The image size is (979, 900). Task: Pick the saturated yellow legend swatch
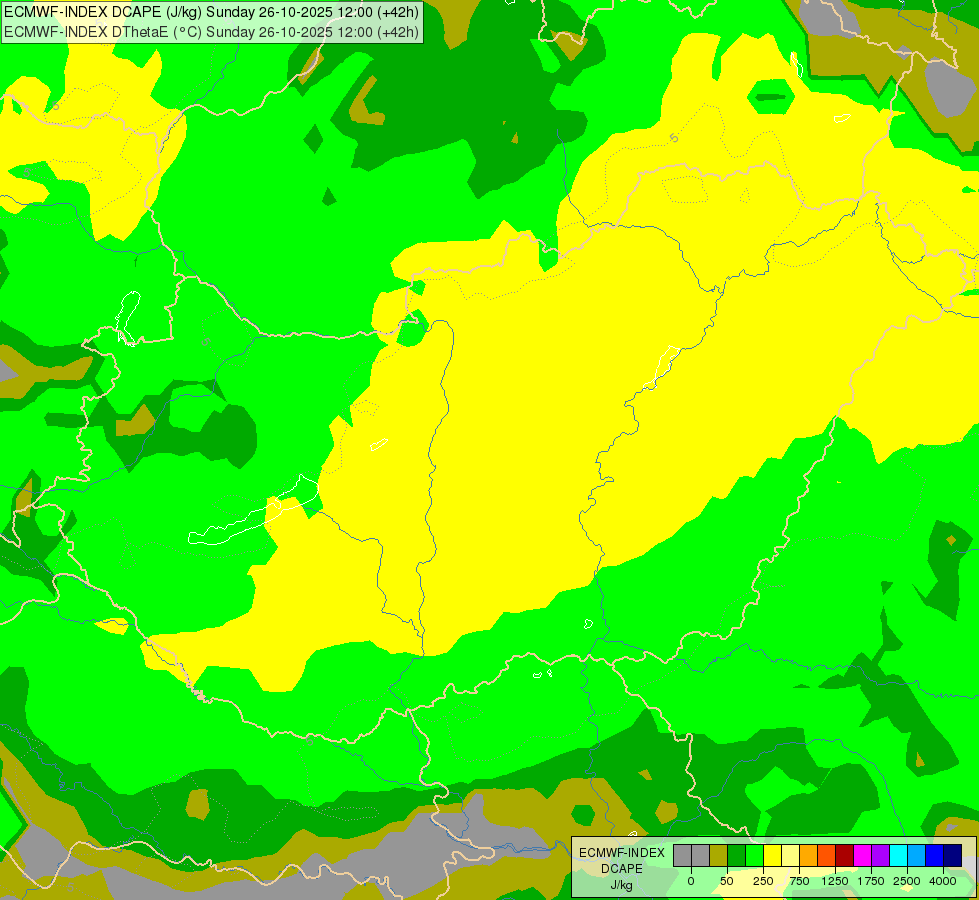coord(773,855)
